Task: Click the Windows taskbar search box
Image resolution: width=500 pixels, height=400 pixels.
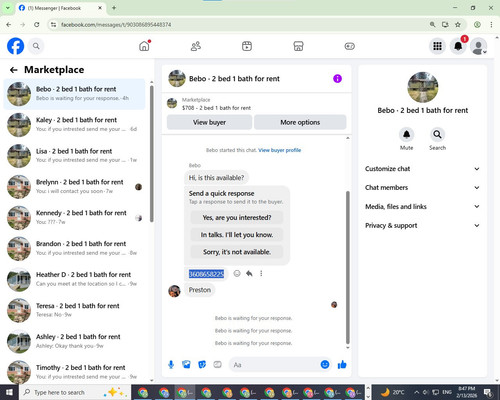Action: pyautogui.click(x=75, y=392)
